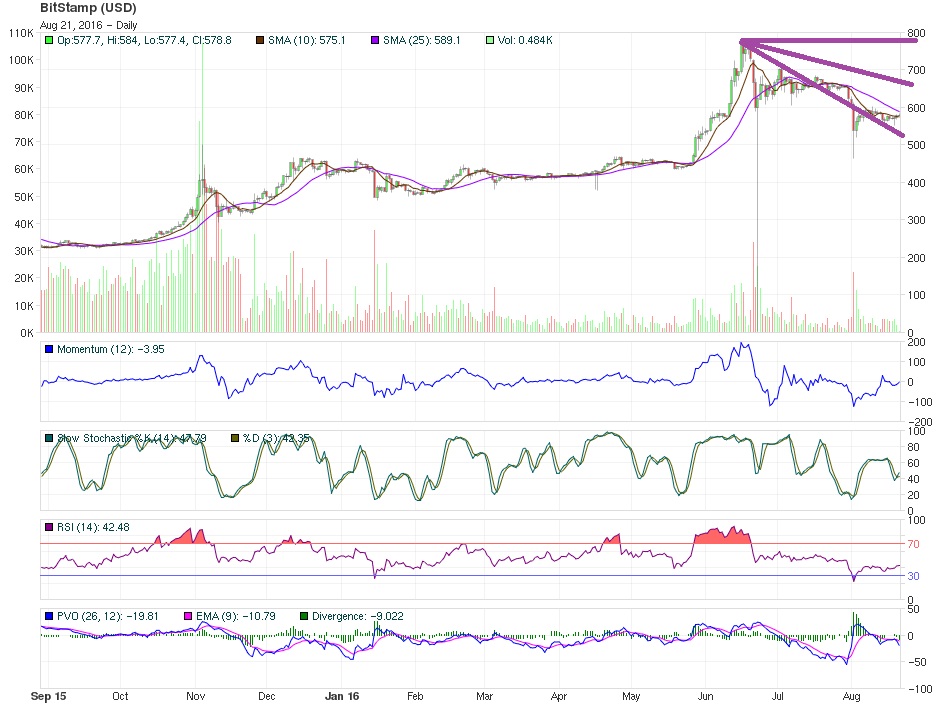Click the Jan 16 timeline label
940x709 pixels.
[x=342, y=696]
